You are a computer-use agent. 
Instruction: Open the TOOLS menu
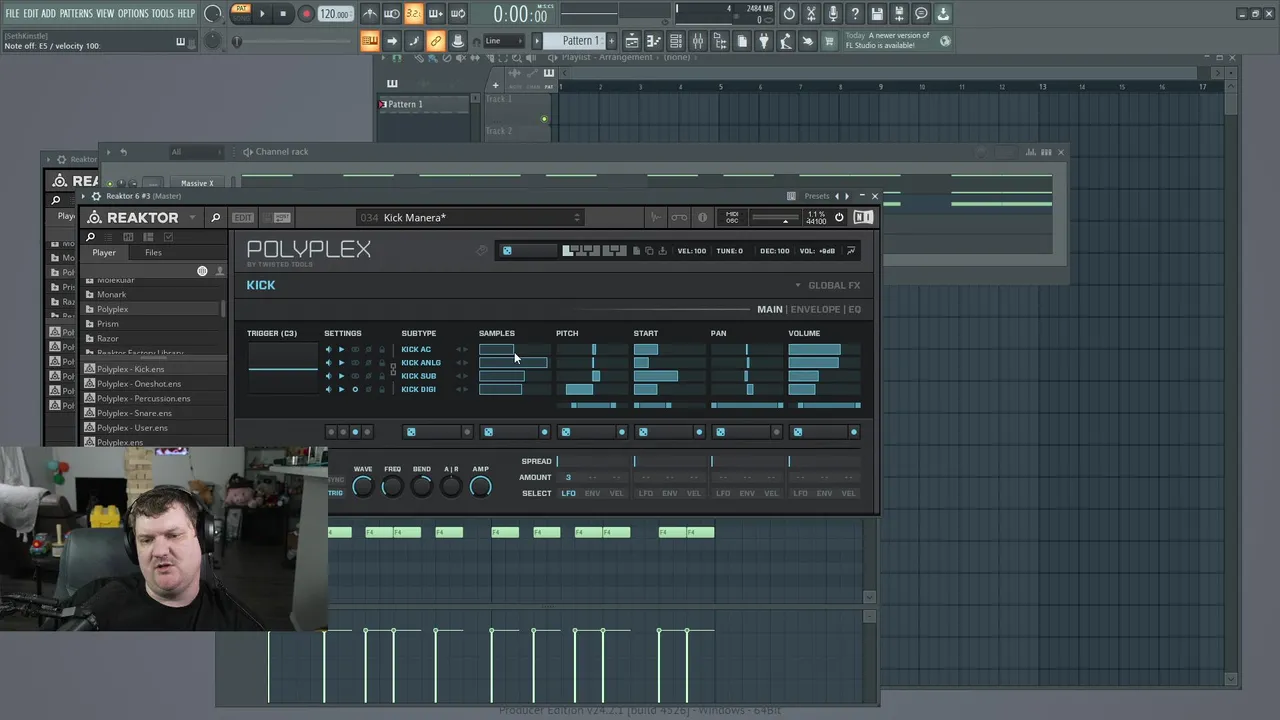point(162,14)
